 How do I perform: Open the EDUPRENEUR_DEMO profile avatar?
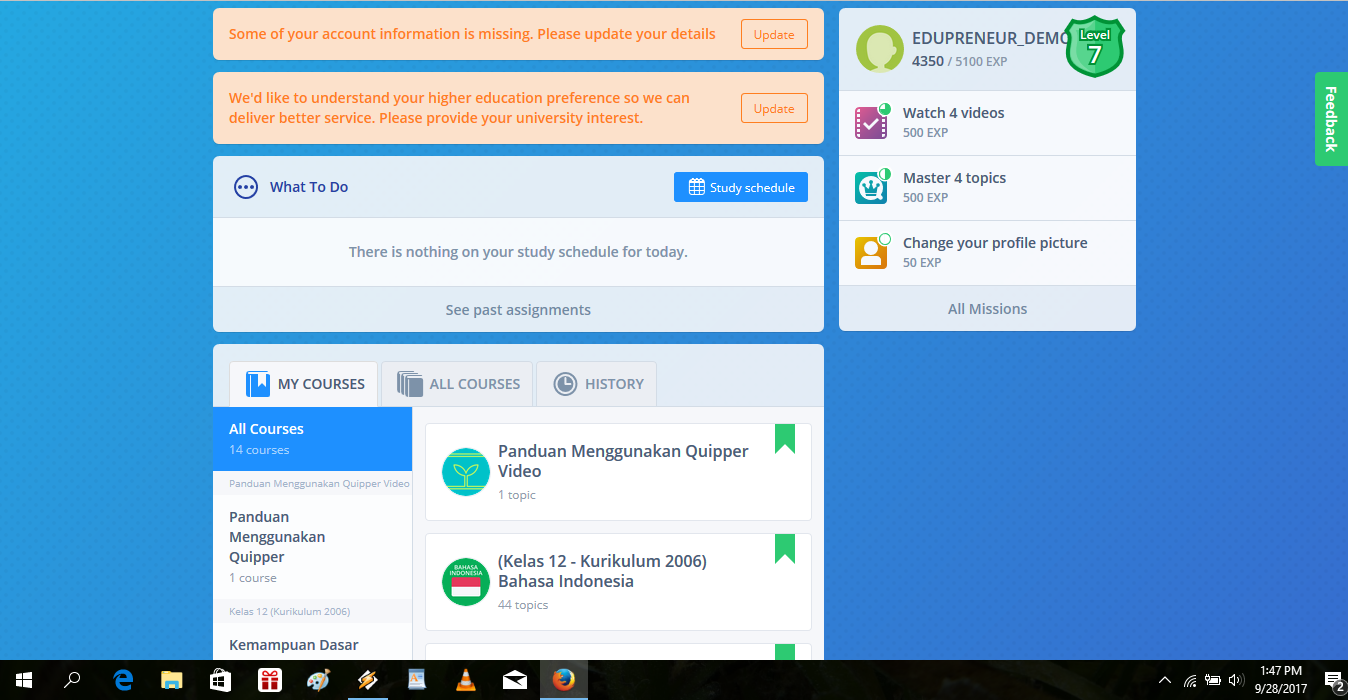click(880, 48)
